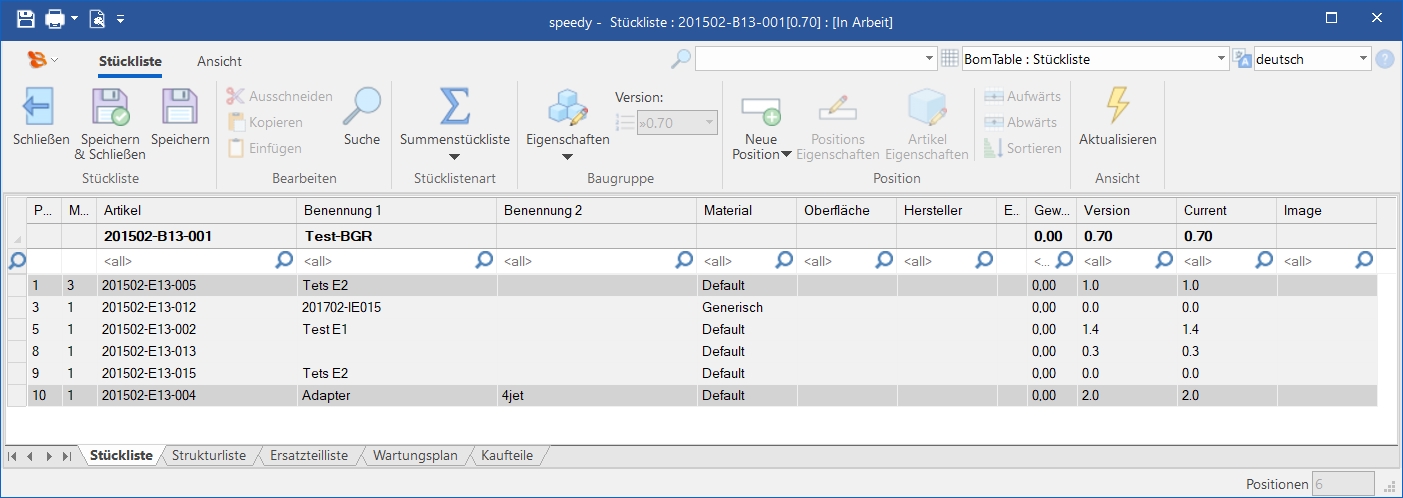The height and width of the screenshot is (498, 1403).
Task: Click the help question mark icon
Action: pyautogui.click(x=1385, y=59)
